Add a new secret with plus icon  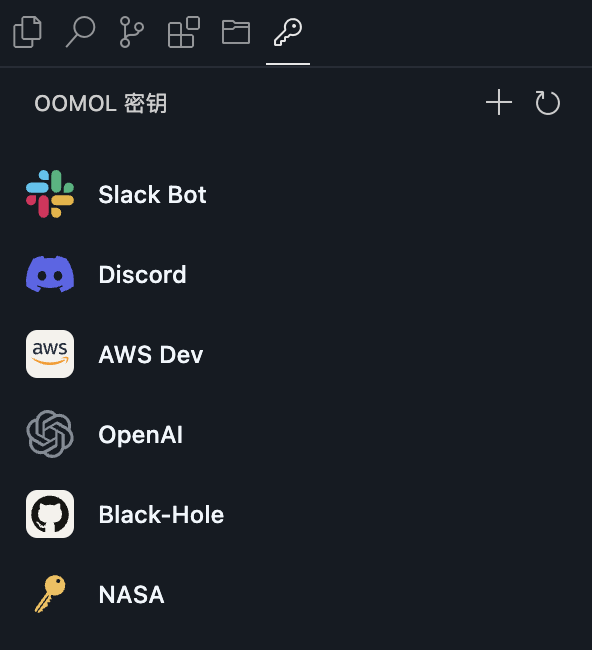pyautogui.click(x=499, y=102)
